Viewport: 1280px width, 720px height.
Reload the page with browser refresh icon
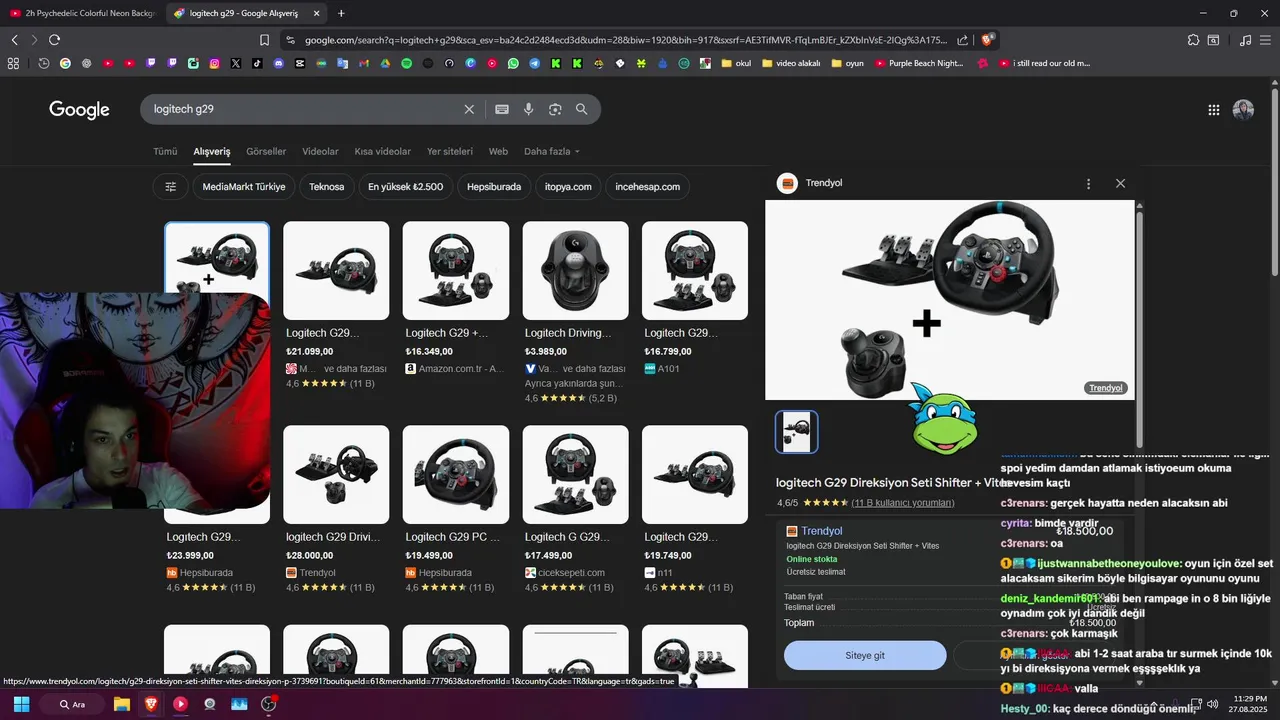point(54,40)
